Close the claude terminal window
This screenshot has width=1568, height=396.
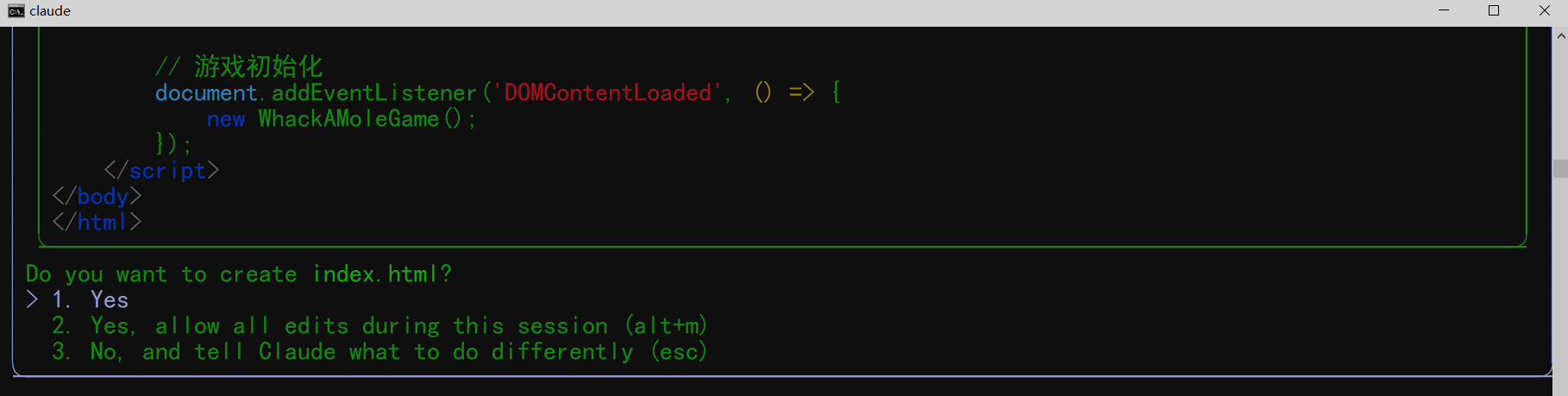(x=1544, y=11)
